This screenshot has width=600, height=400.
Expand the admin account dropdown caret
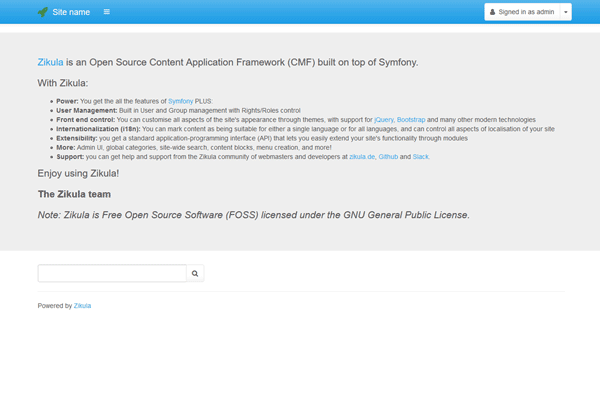[566, 12]
